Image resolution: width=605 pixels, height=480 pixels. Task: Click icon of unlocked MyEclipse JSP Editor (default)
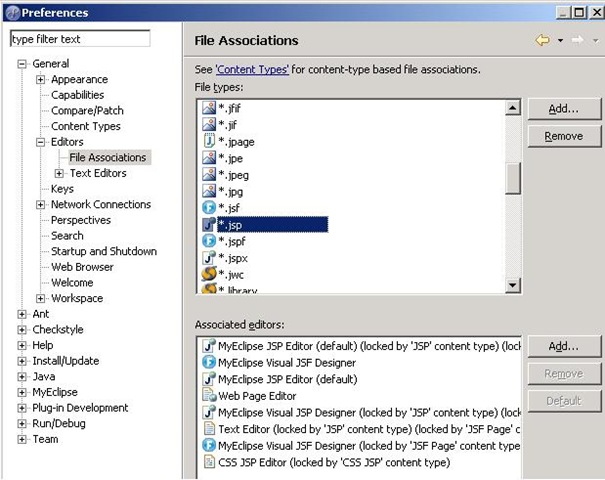tap(209, 379)
